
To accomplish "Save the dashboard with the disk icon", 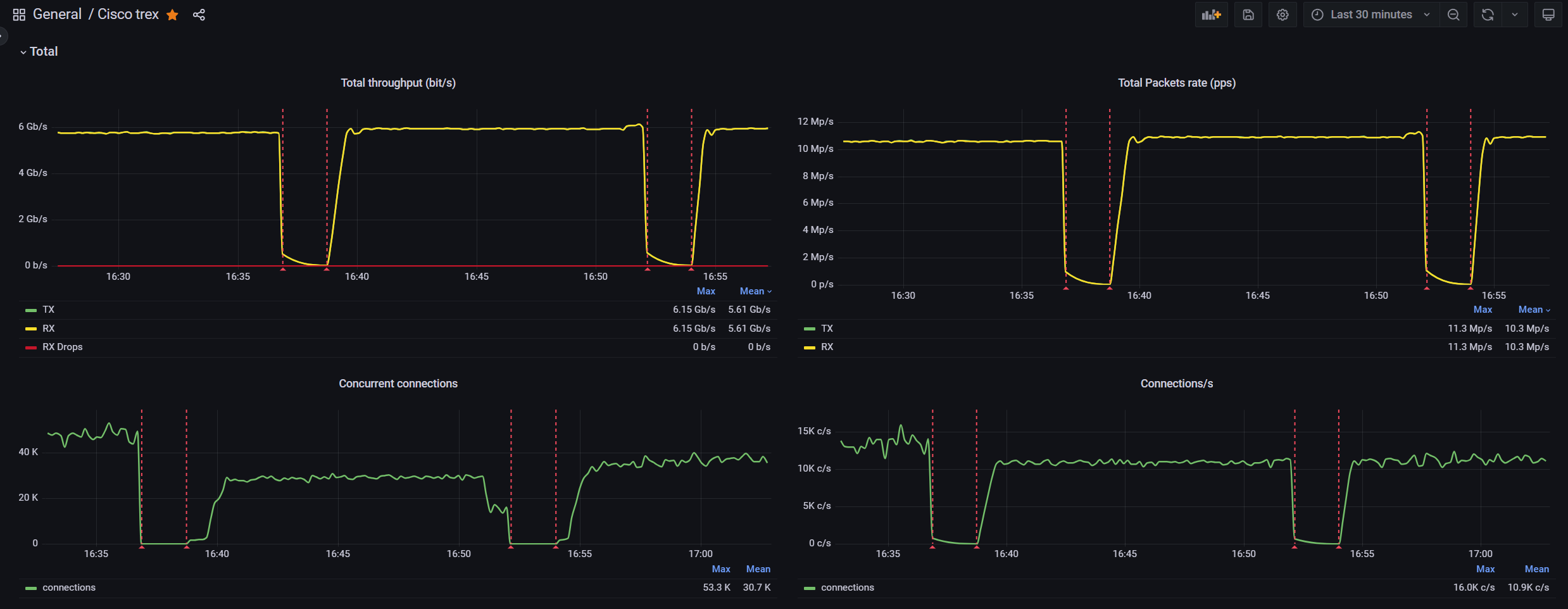I will pos(1248,15).
